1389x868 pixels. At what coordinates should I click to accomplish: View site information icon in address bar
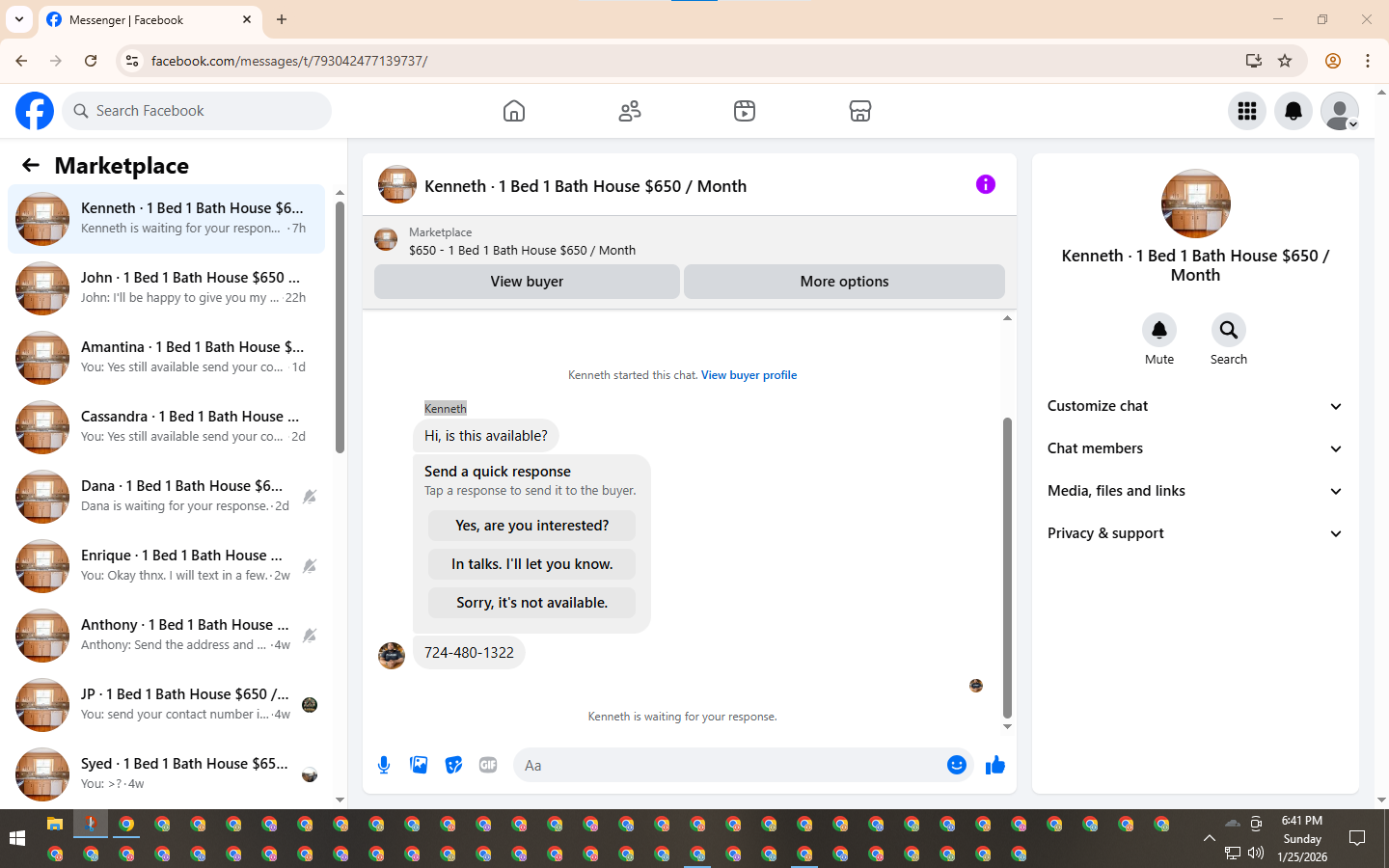coord(132,61)
